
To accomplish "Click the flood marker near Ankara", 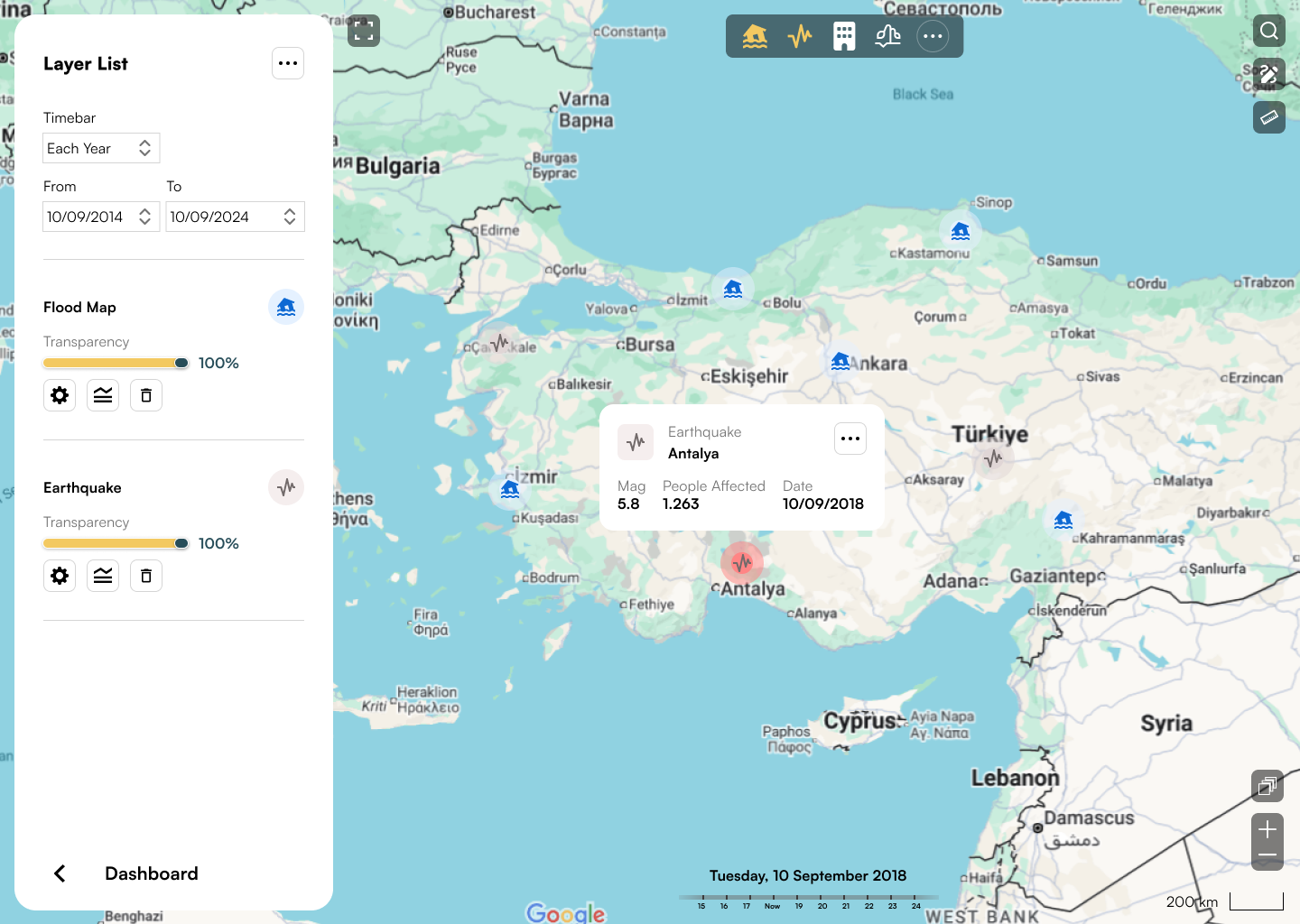I will pos(840,361).
